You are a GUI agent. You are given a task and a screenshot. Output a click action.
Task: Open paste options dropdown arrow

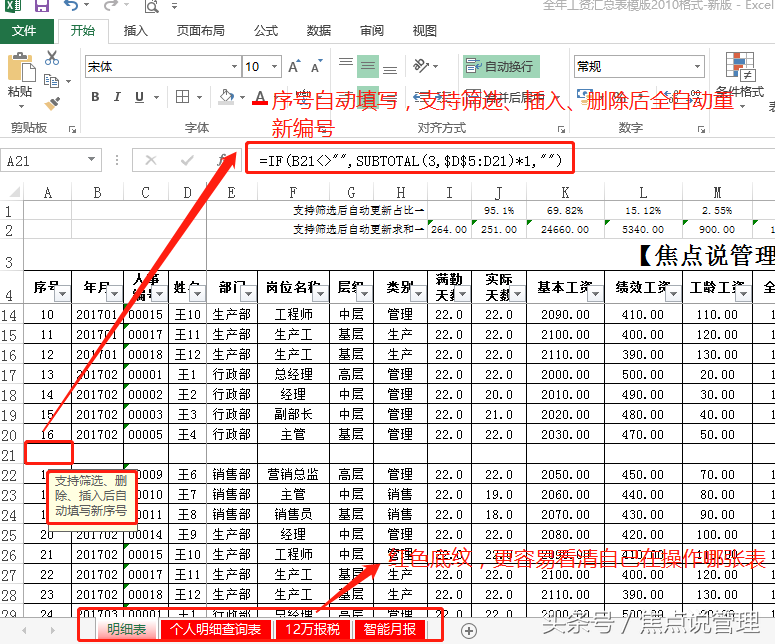21,106
